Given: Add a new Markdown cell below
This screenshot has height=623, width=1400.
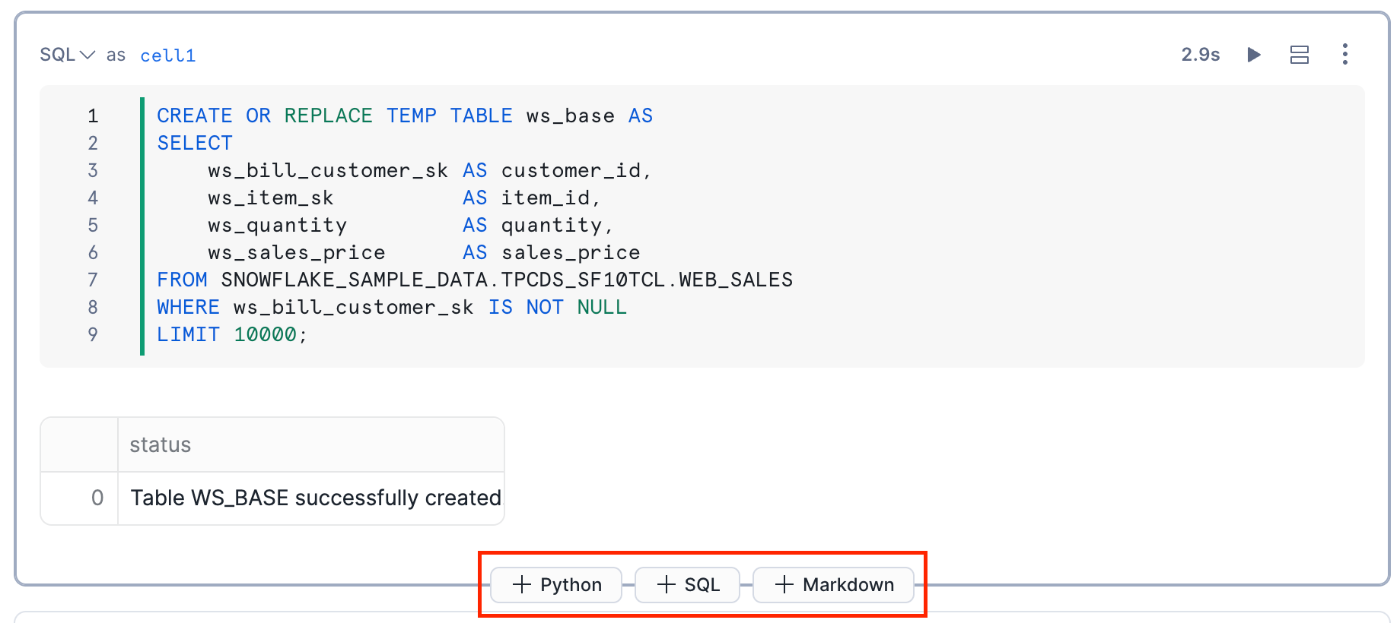Looking at the screenshot, I should [834, 585].
